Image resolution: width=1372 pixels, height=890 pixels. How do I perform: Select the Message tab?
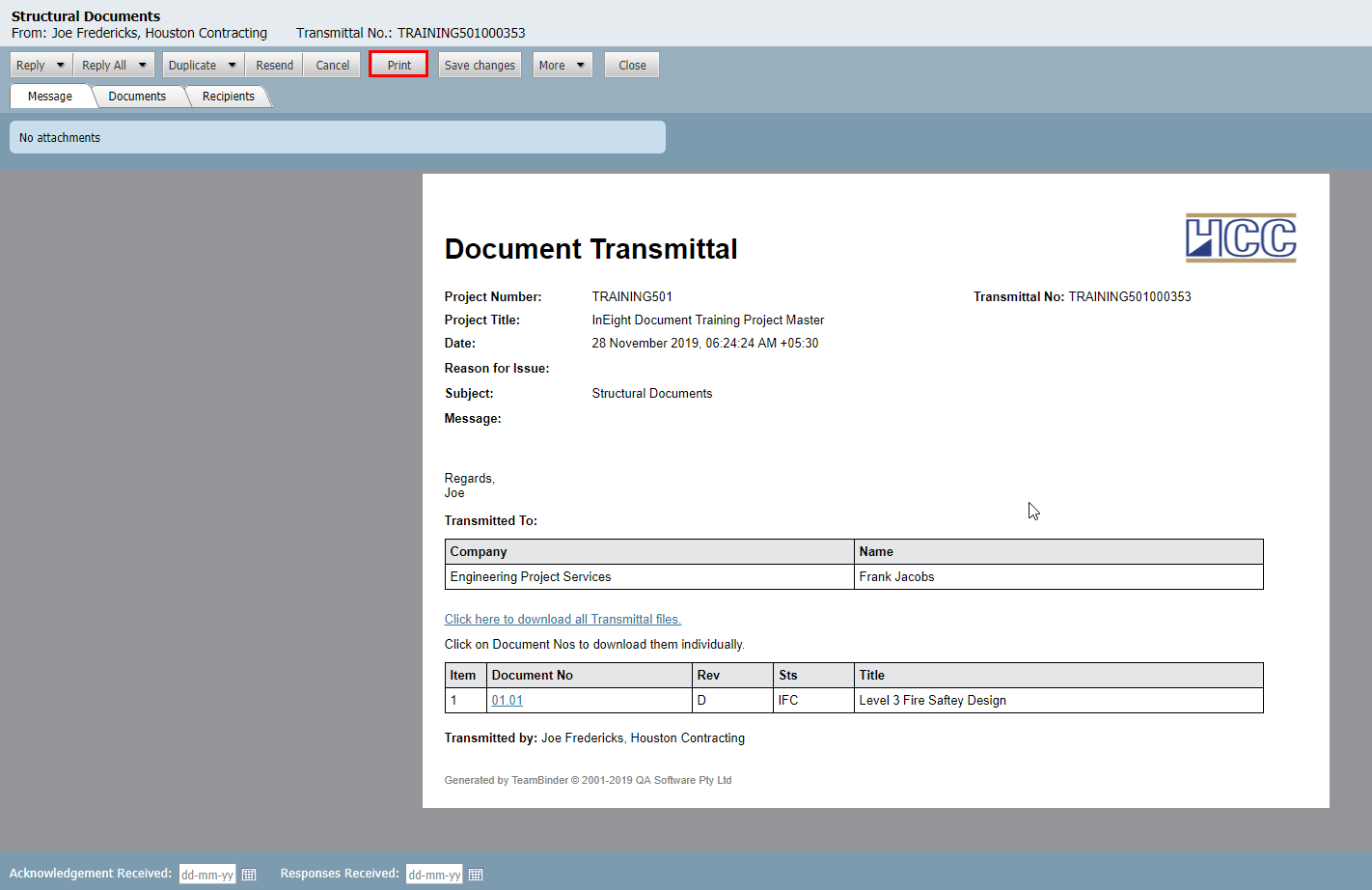point(50,97)
